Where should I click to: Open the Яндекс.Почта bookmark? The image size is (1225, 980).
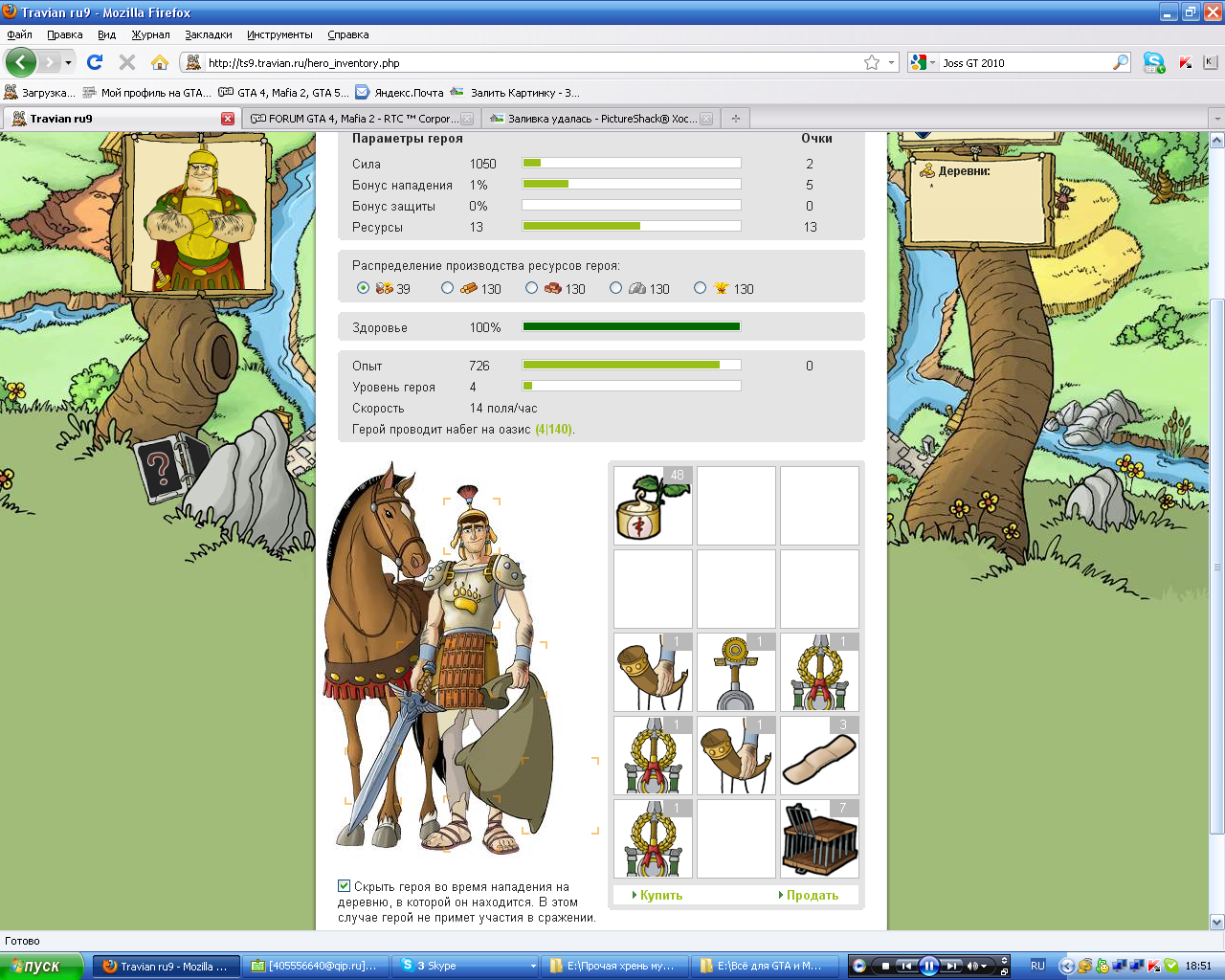(400, 93)
